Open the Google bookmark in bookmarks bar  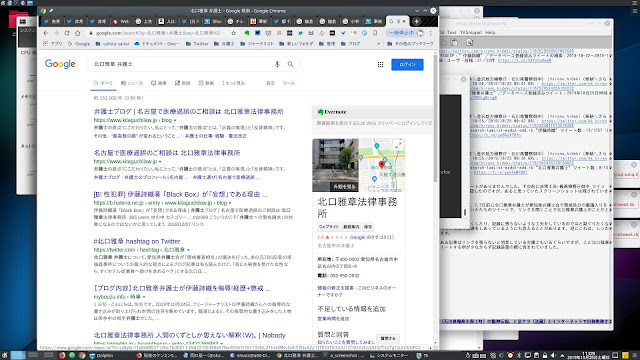pos(79,43)
